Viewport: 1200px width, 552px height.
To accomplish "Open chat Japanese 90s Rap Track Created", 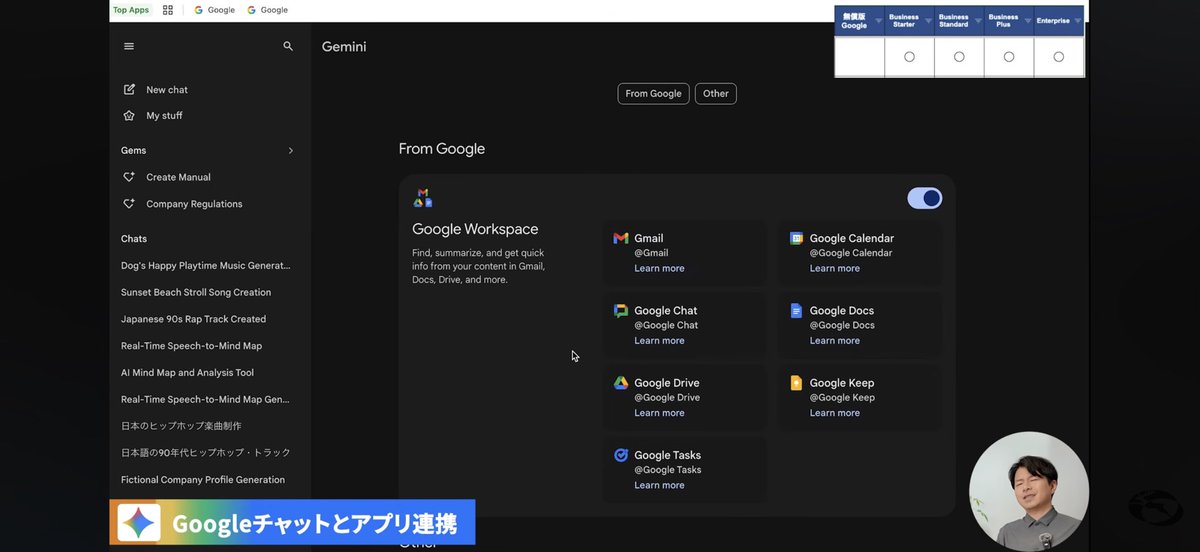I will click(193, 320).
